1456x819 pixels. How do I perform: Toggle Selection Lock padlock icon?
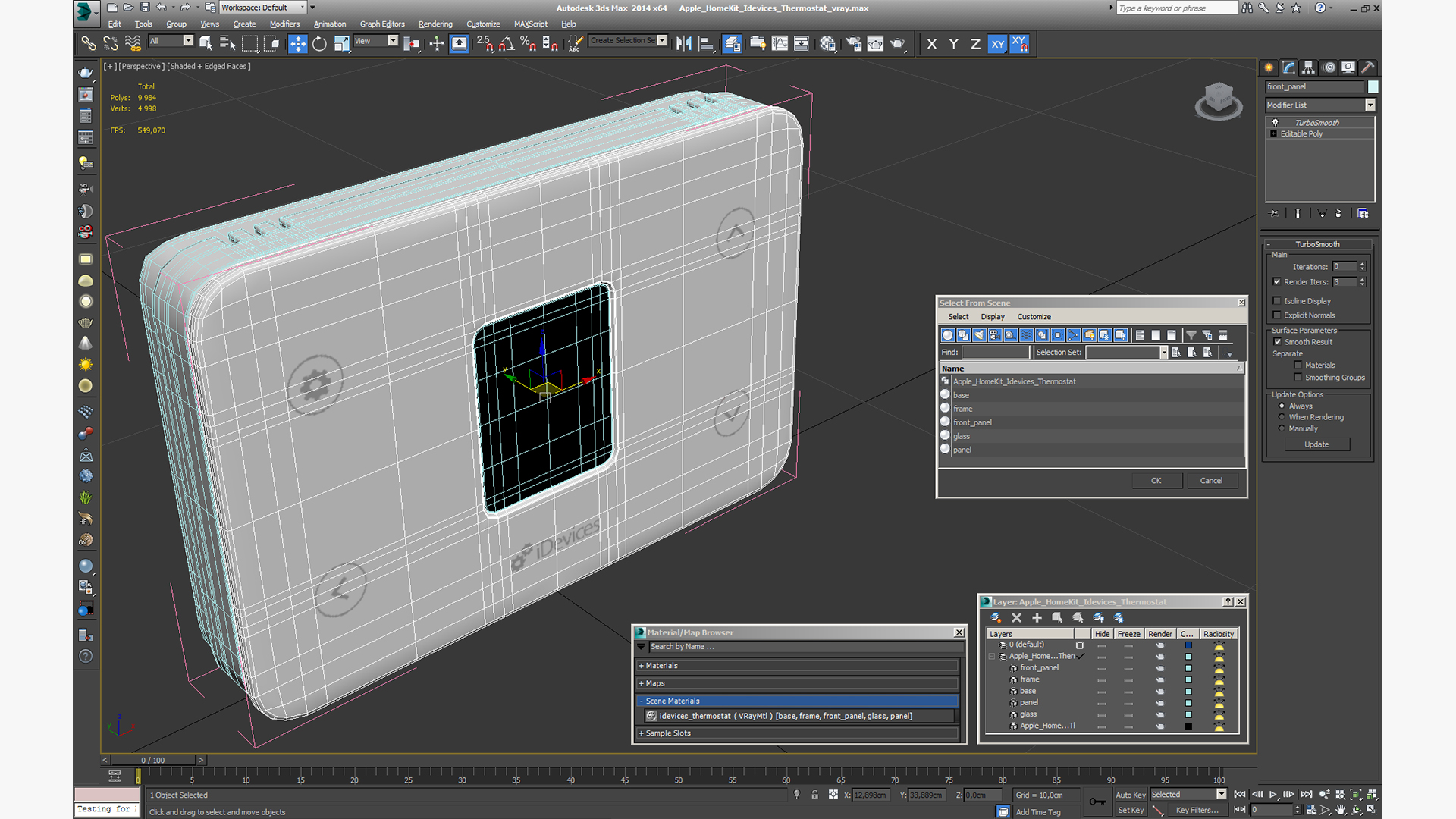click(x=814, y=795)
